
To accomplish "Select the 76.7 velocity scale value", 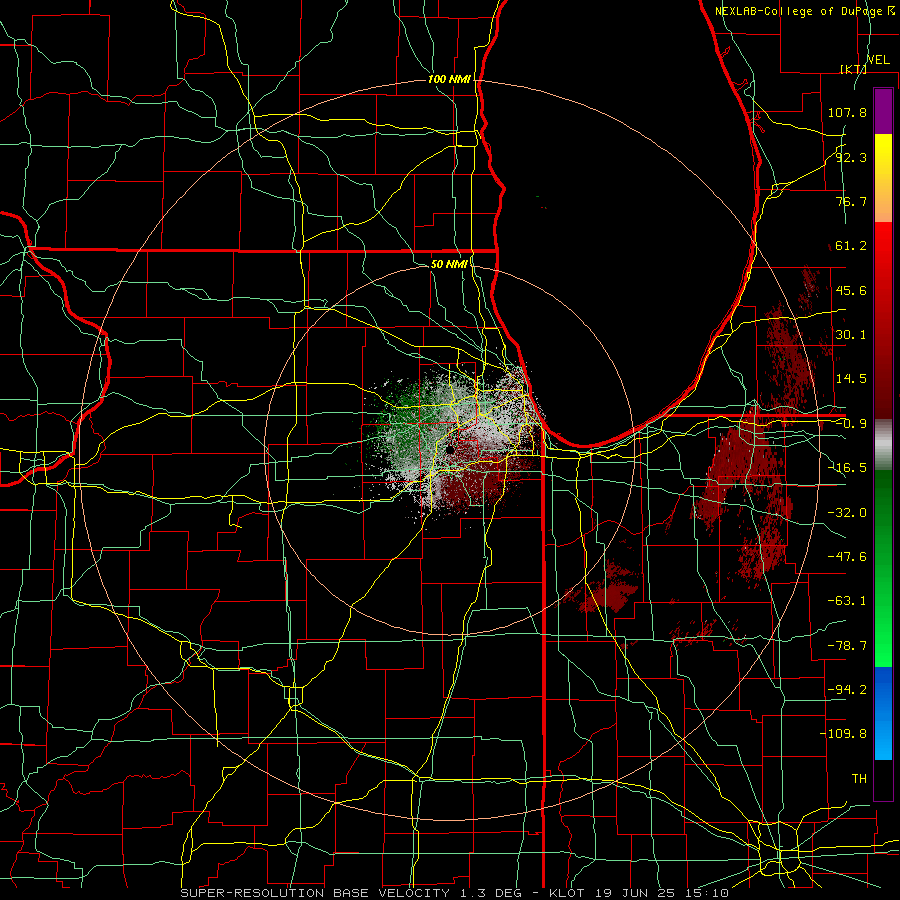I will [x=851, y=201].
